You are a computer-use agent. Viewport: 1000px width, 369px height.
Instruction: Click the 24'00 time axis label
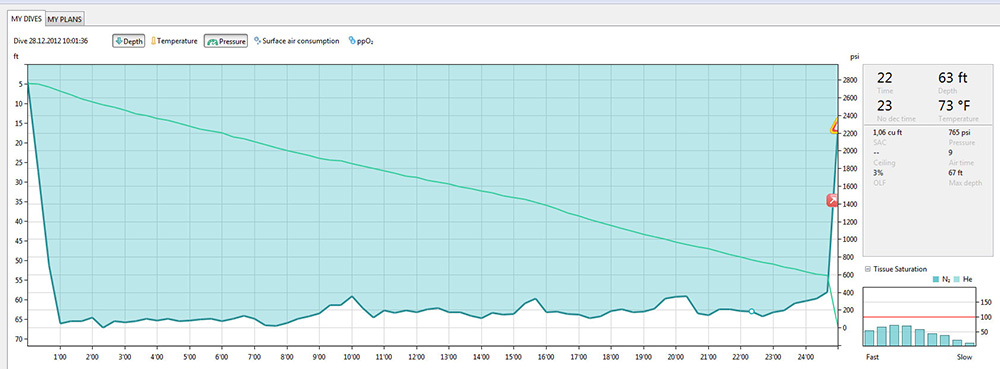[x=805, y=358]
